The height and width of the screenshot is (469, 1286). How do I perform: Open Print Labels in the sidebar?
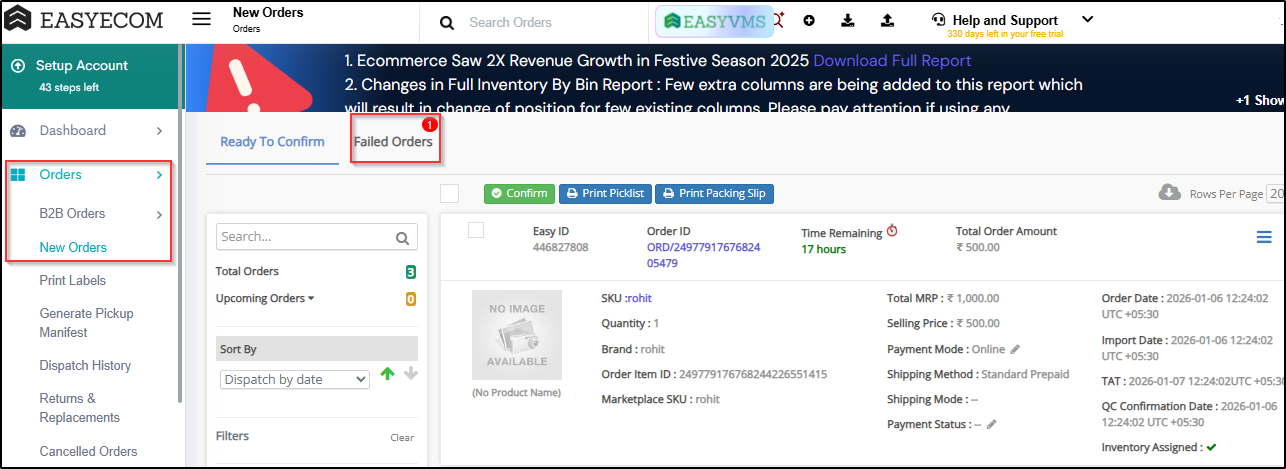[x=72, y=280]
